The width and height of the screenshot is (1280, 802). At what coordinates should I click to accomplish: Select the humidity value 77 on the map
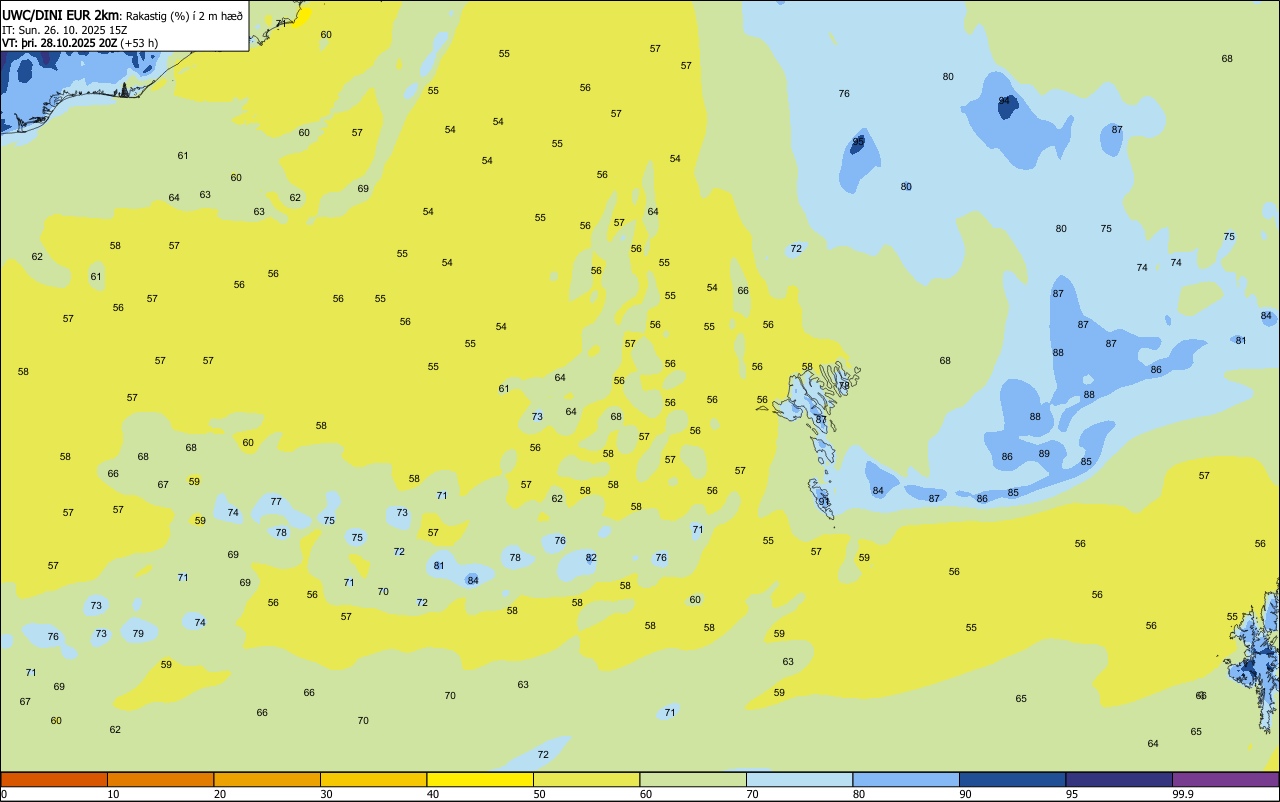276,501
